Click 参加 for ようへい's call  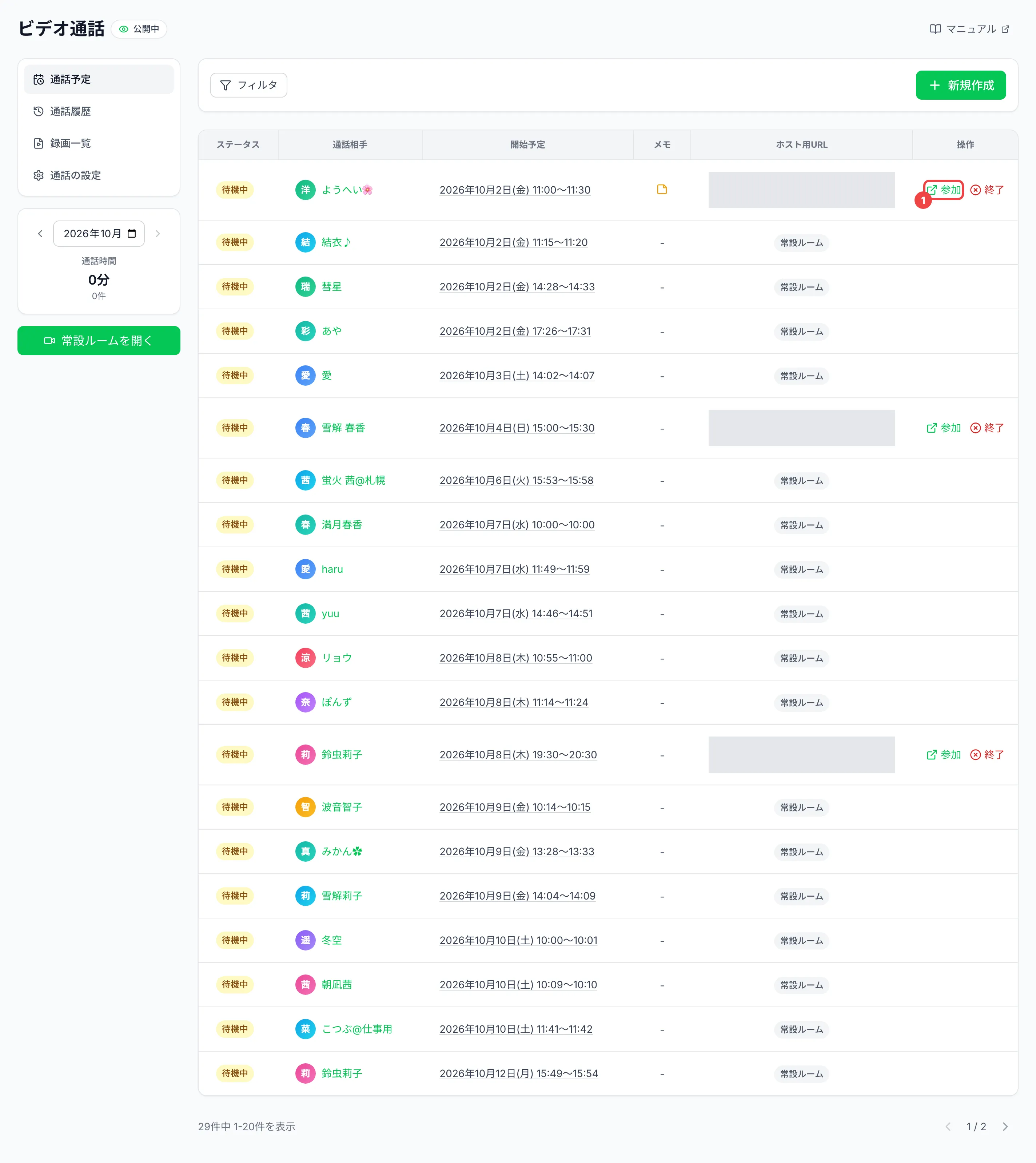click(x=944, y=190)
